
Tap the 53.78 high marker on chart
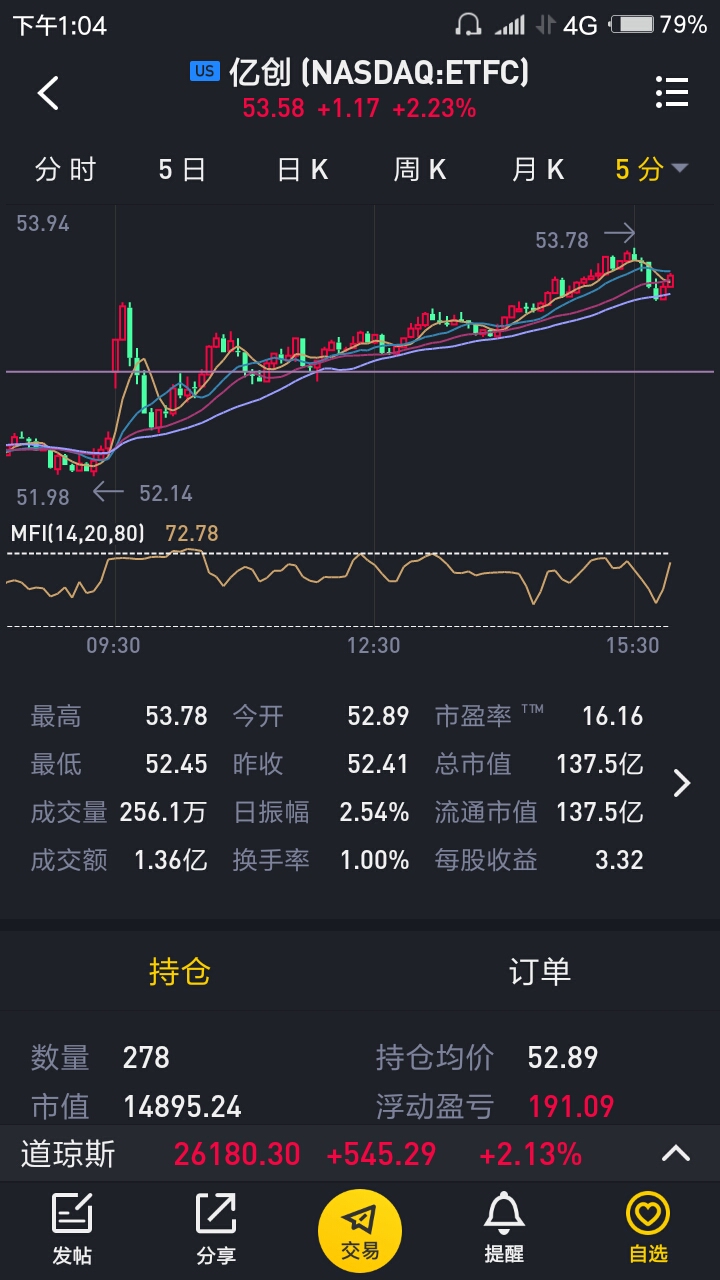tap(562, 240)
